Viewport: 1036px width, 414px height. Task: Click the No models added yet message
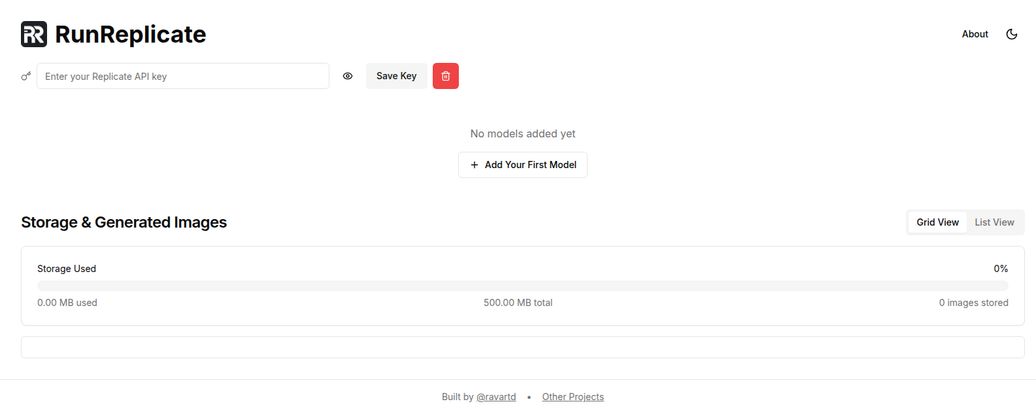coord(523,134)
